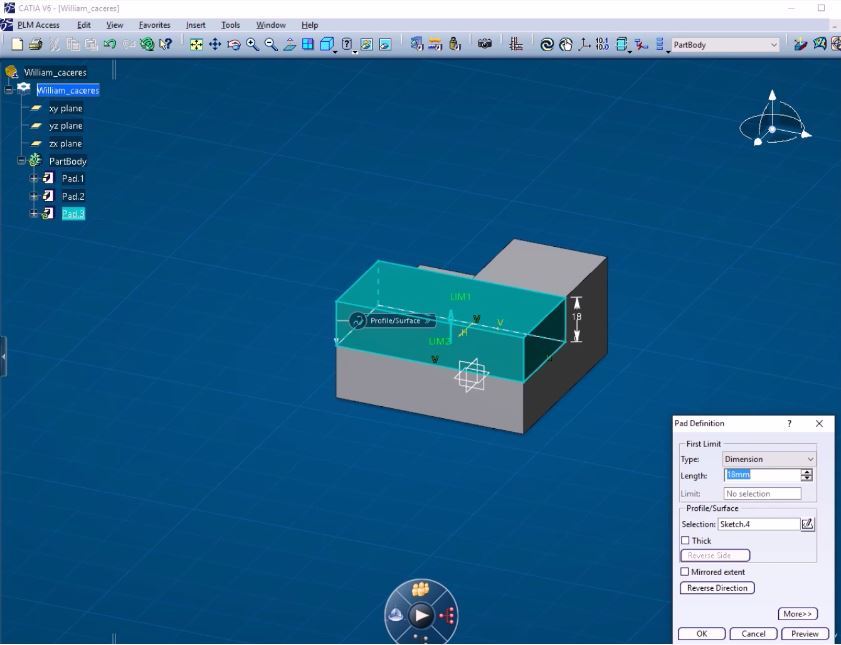Image resolution: width=841 pixels, height=645 pixels.
Task: Collapse the PartBody tree node
Action: click(20, 161)
